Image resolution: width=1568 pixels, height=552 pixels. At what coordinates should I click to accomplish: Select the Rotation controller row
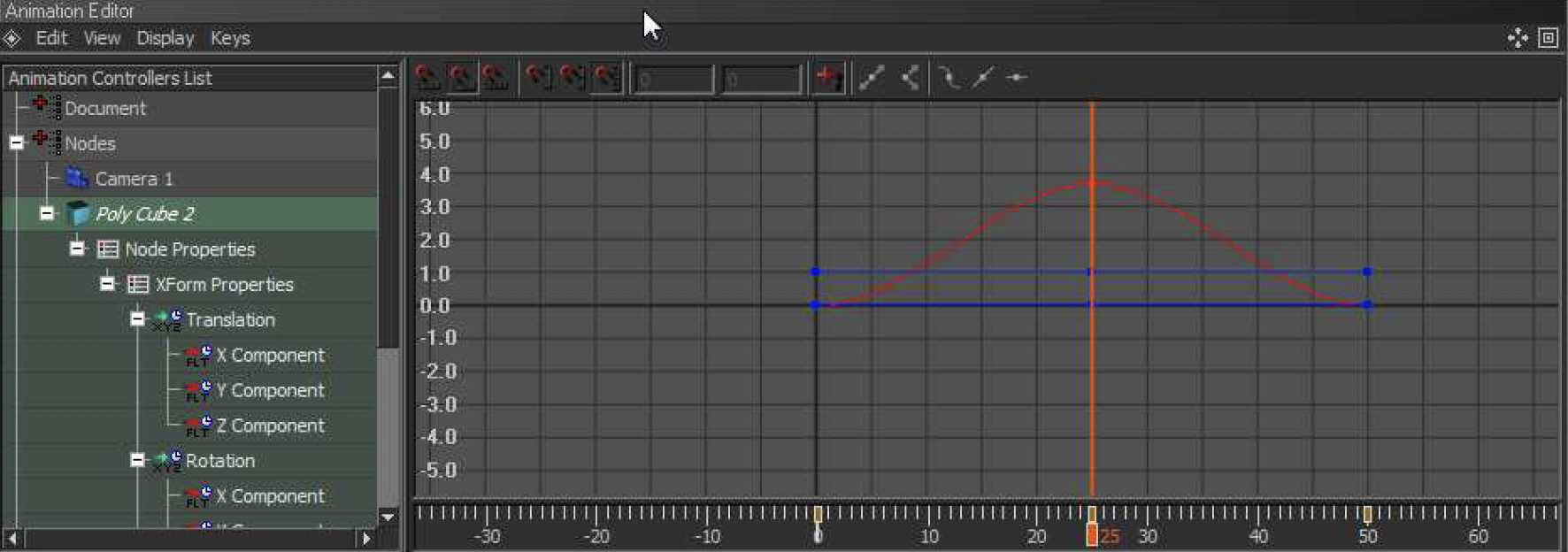(x=190, y=461)
